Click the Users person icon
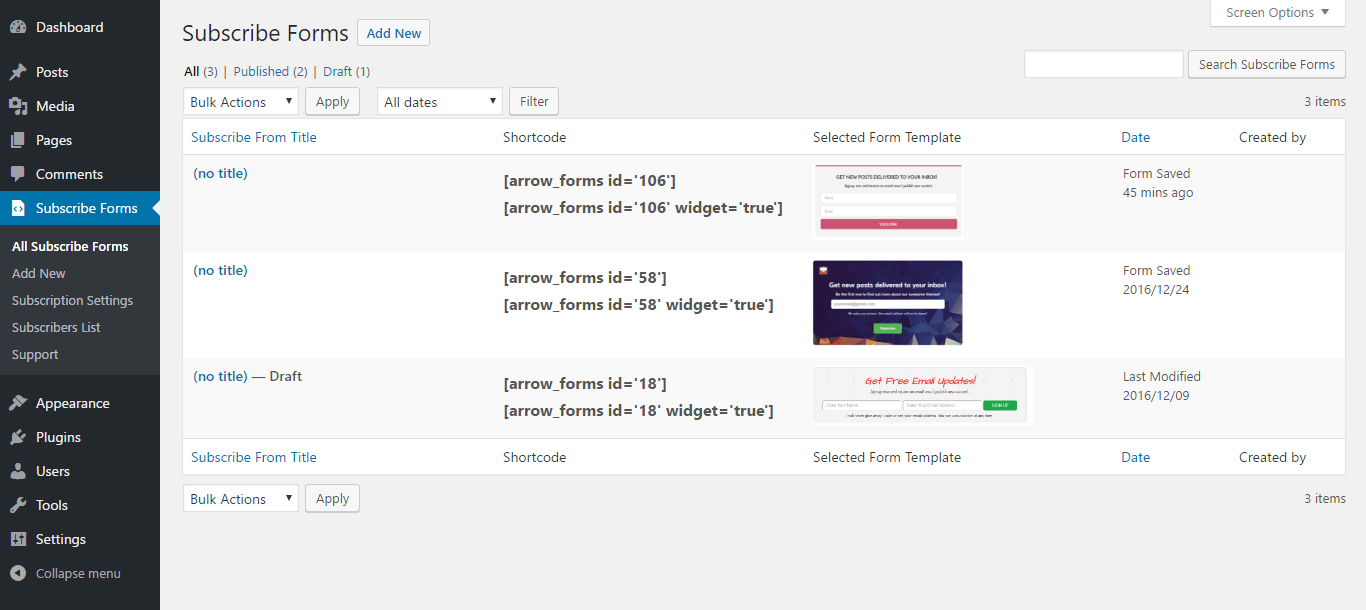Screen dimensions: 1366x610 pyautogui.click(x=18, y=471)
